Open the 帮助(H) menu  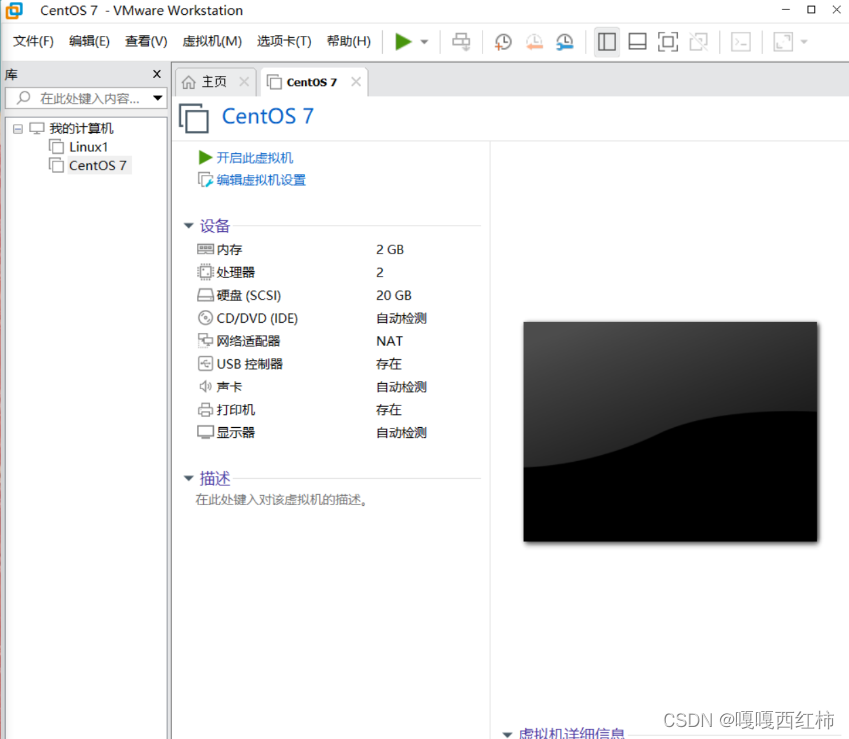coord(349,41)
